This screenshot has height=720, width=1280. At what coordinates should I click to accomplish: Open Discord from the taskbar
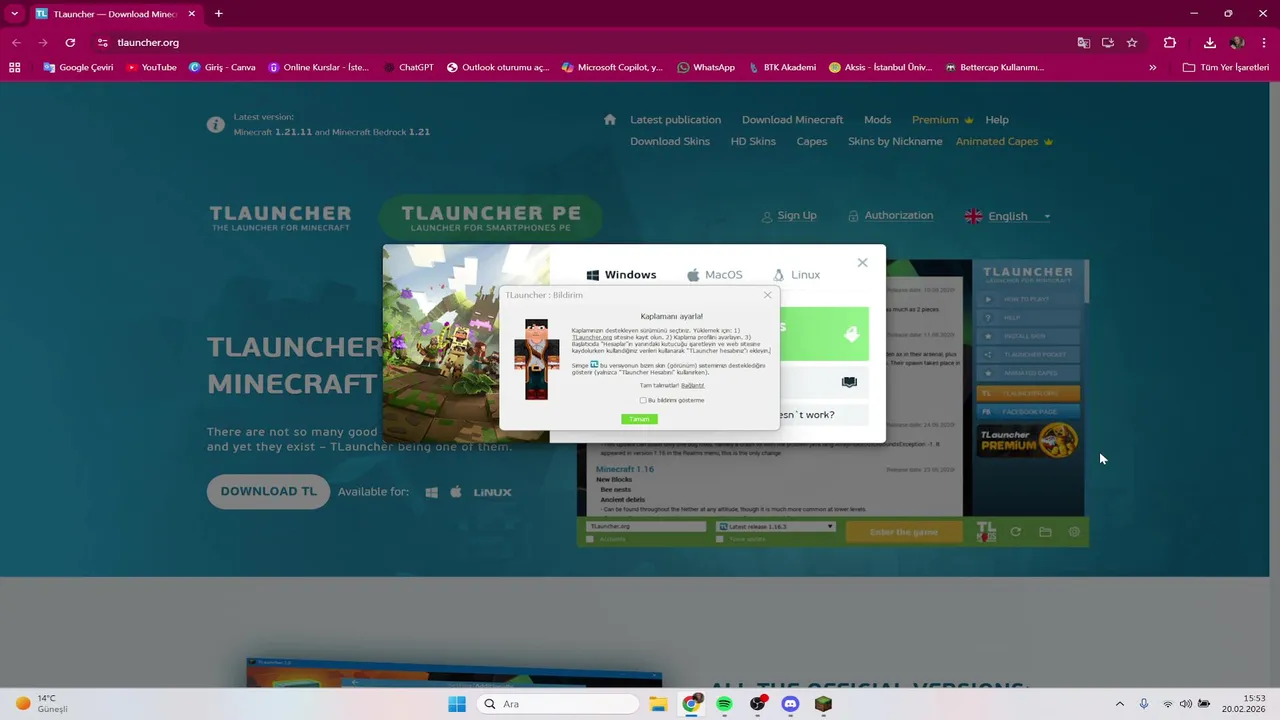point(790,704)
